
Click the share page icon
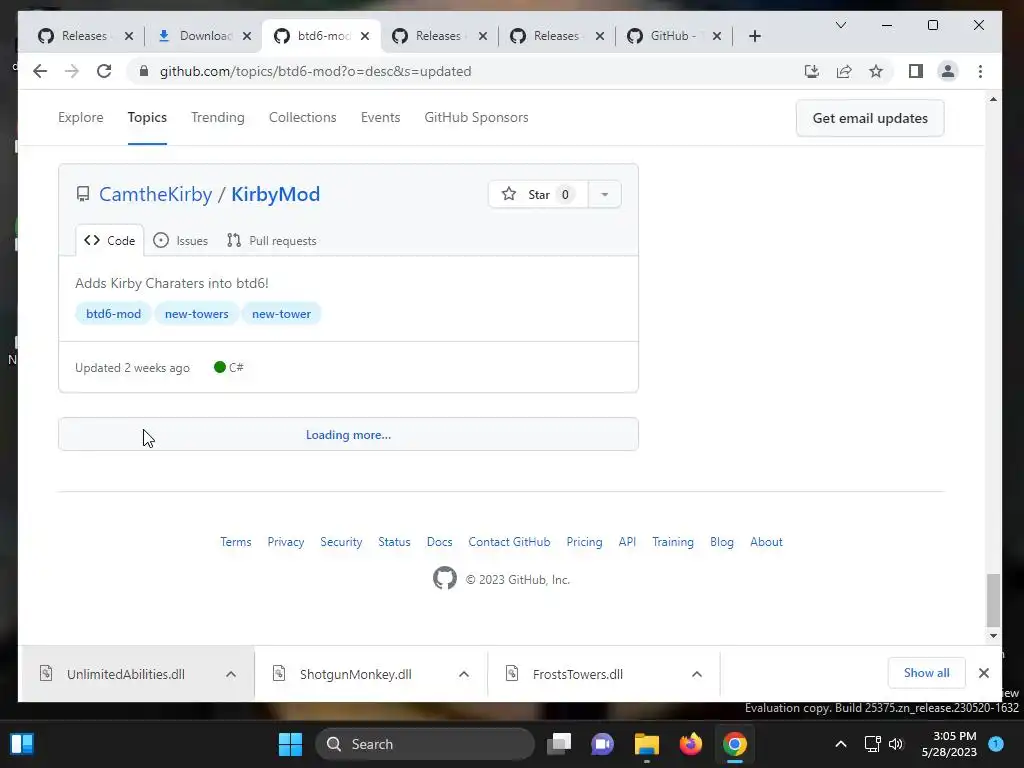844,71
